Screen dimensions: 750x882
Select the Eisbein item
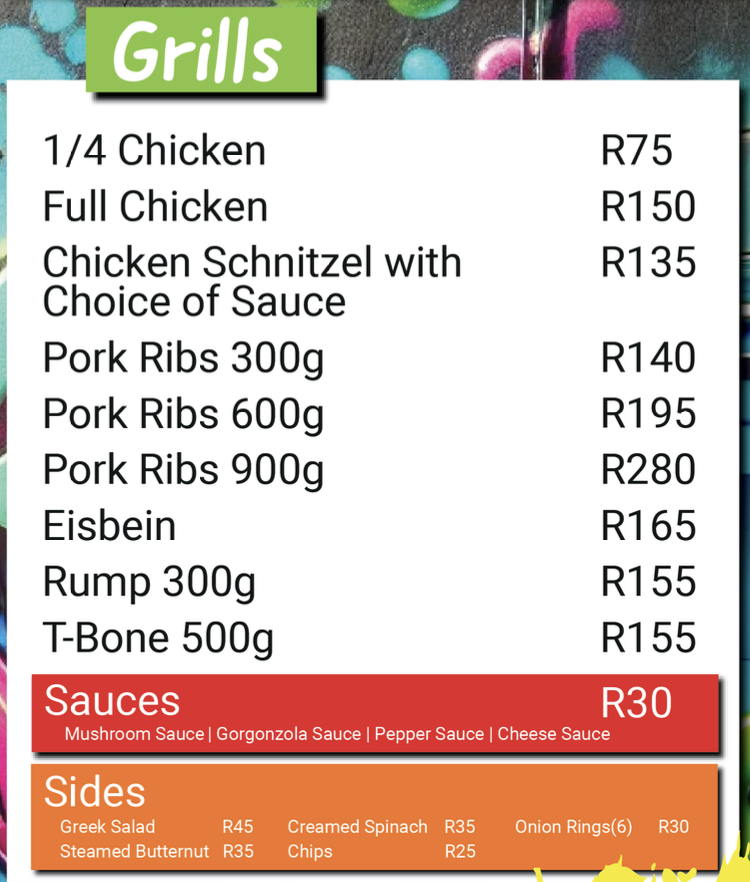pyautogui.click(x=109, y=526)
